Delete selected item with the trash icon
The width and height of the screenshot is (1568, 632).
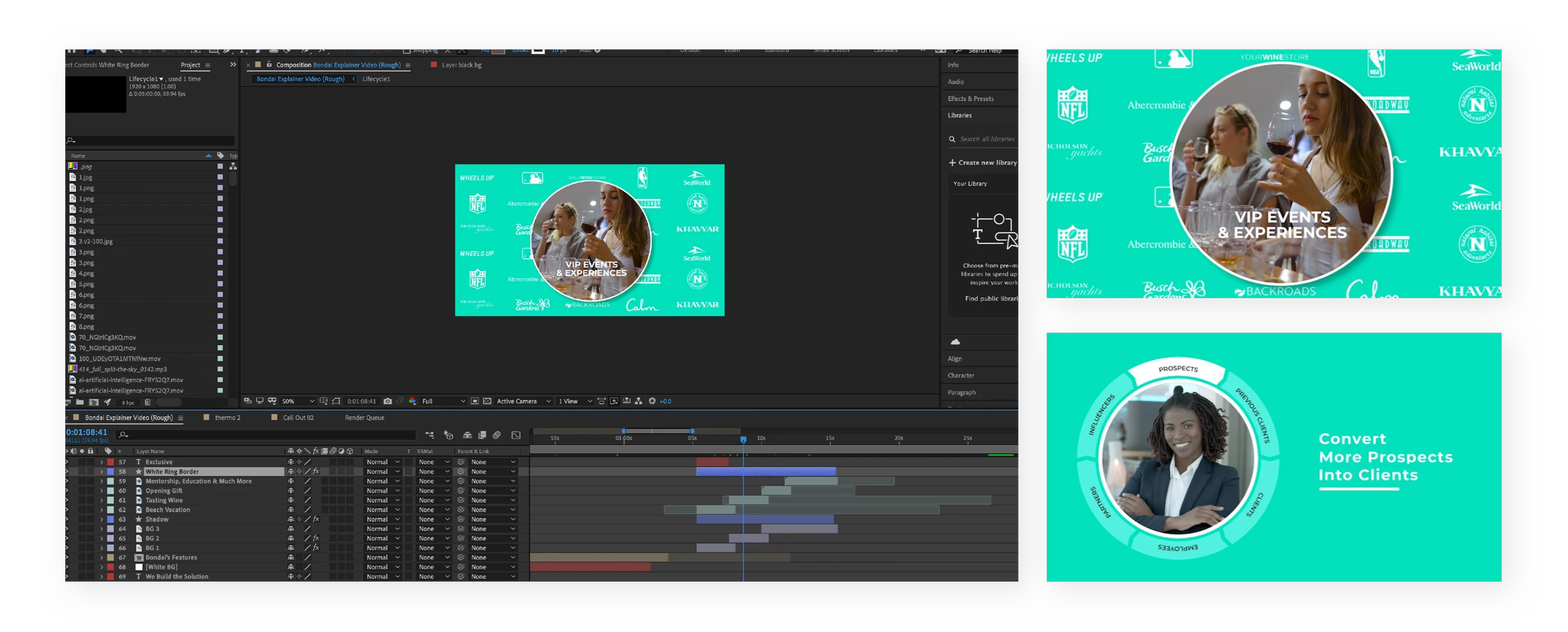(148, 402)
